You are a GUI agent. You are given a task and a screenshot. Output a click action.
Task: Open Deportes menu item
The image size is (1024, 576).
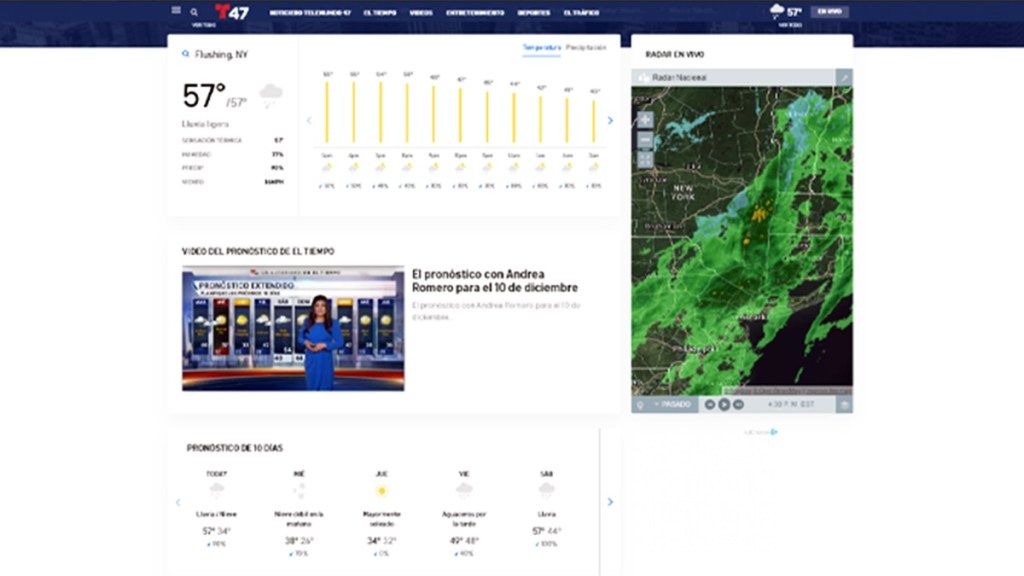(x=534, y=12)
